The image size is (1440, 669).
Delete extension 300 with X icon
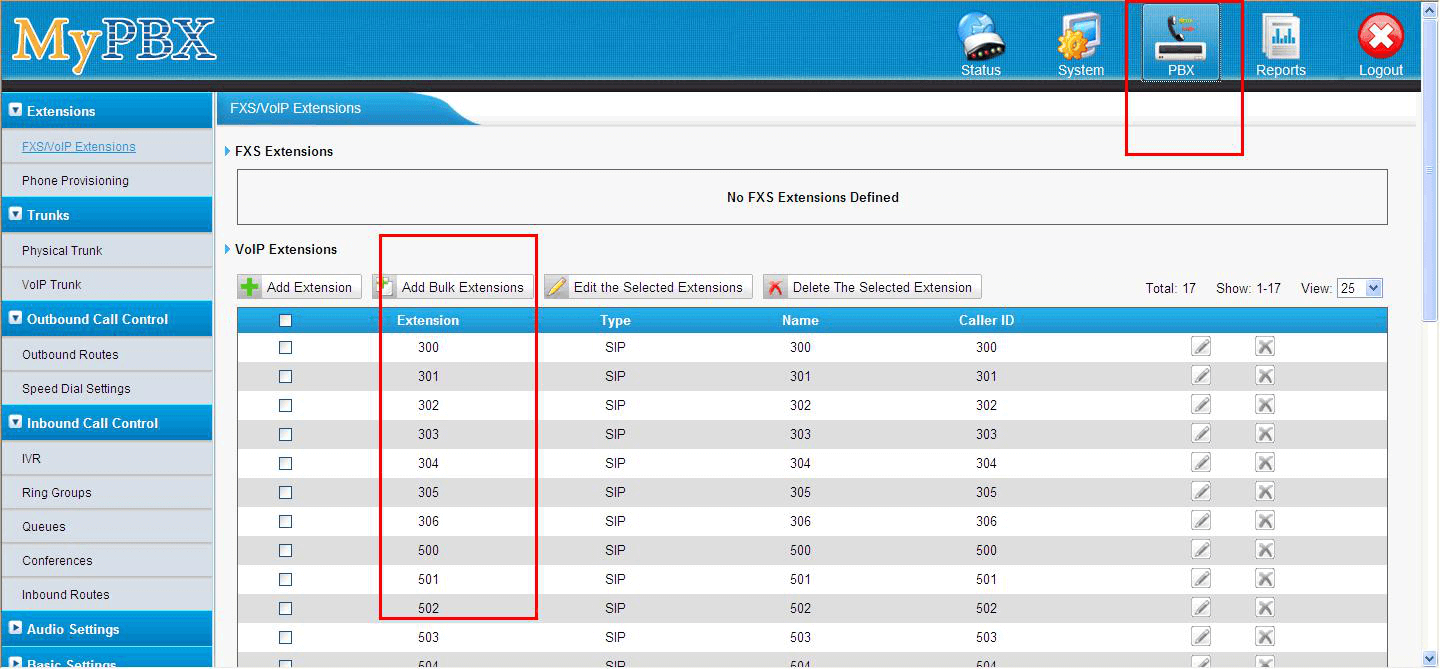click(1265, 347)
